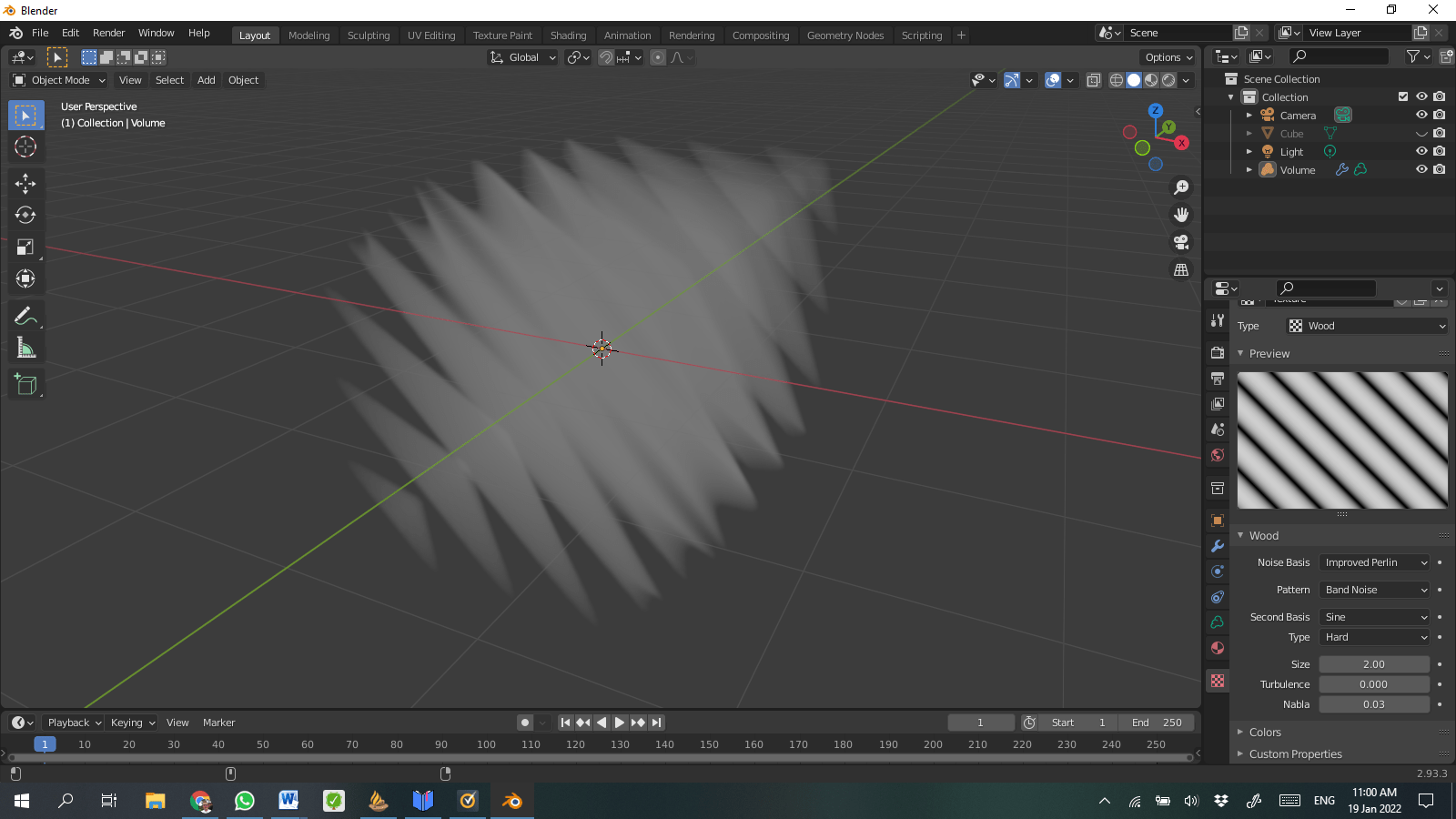Show the Cube by clicking its closed eye
1456x819 pixels.
coord(1421,133)
